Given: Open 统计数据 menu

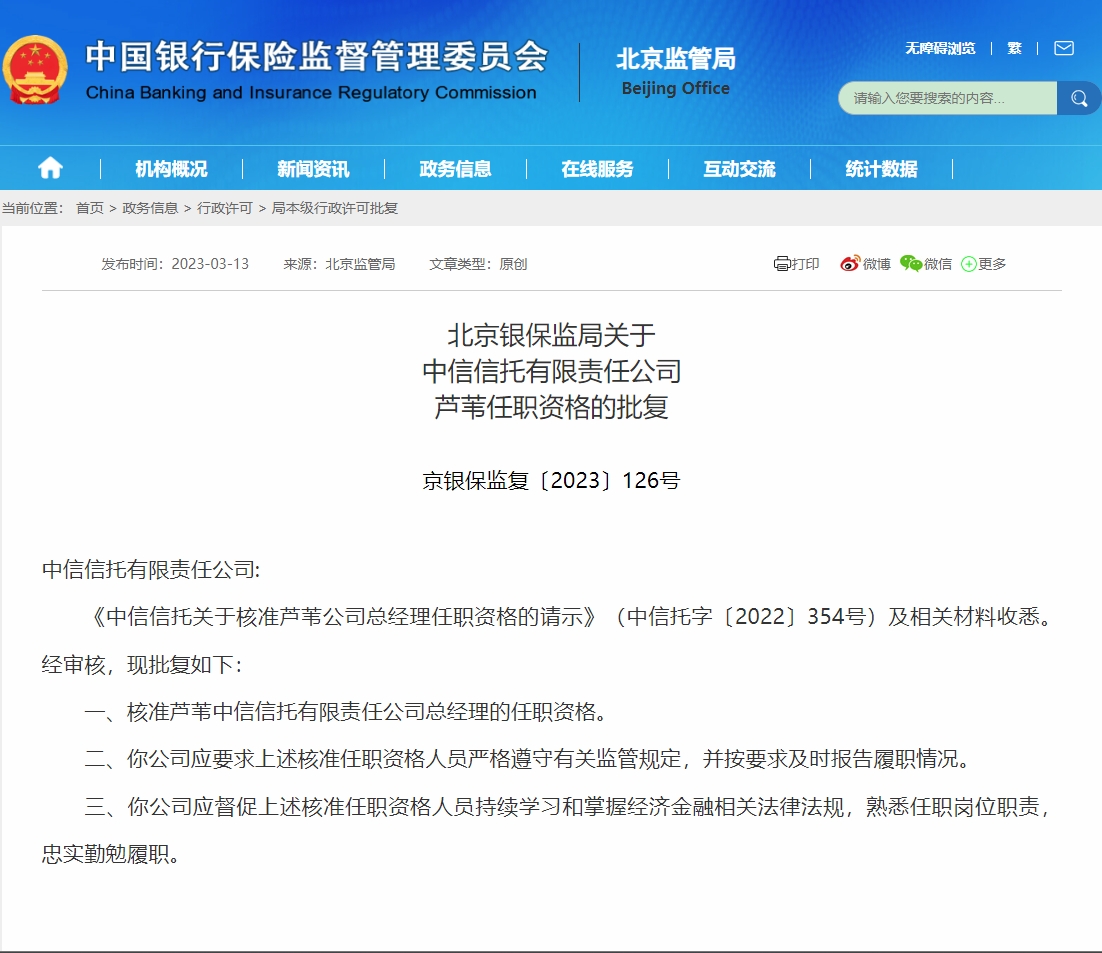Looking at the screenshot, I should (881, 169).
